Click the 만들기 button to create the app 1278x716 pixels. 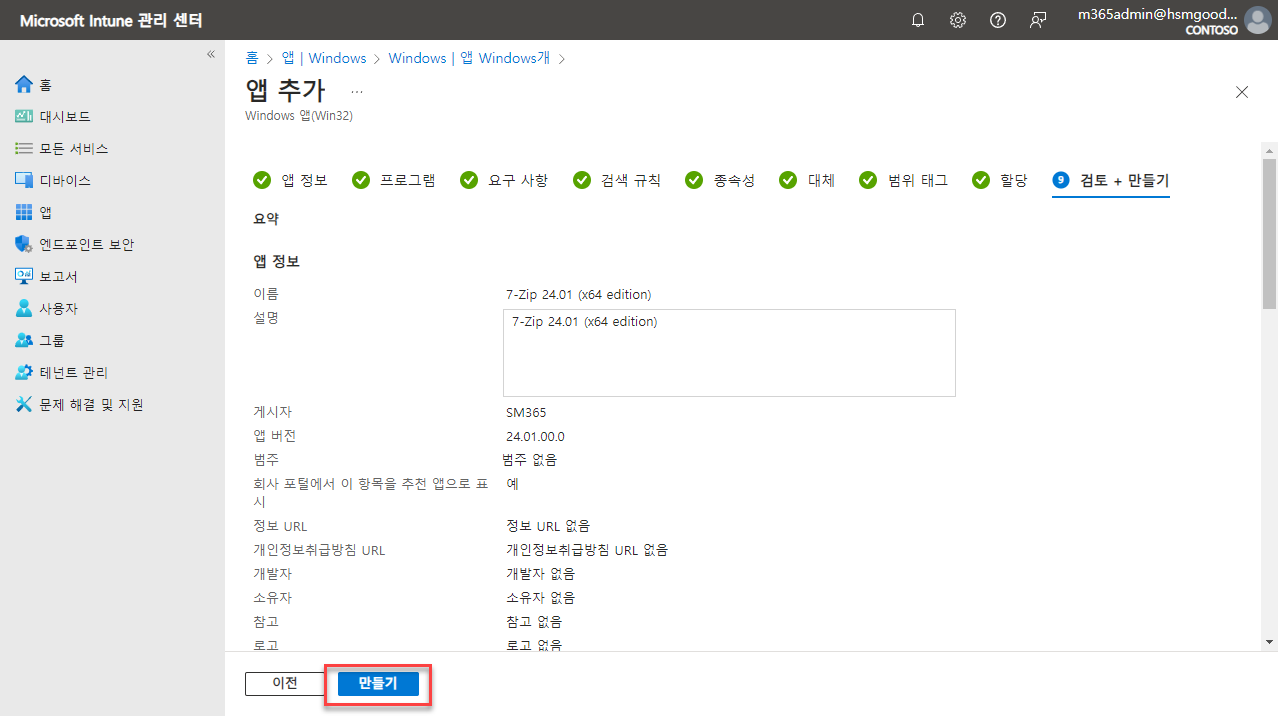tap(377, 684)
